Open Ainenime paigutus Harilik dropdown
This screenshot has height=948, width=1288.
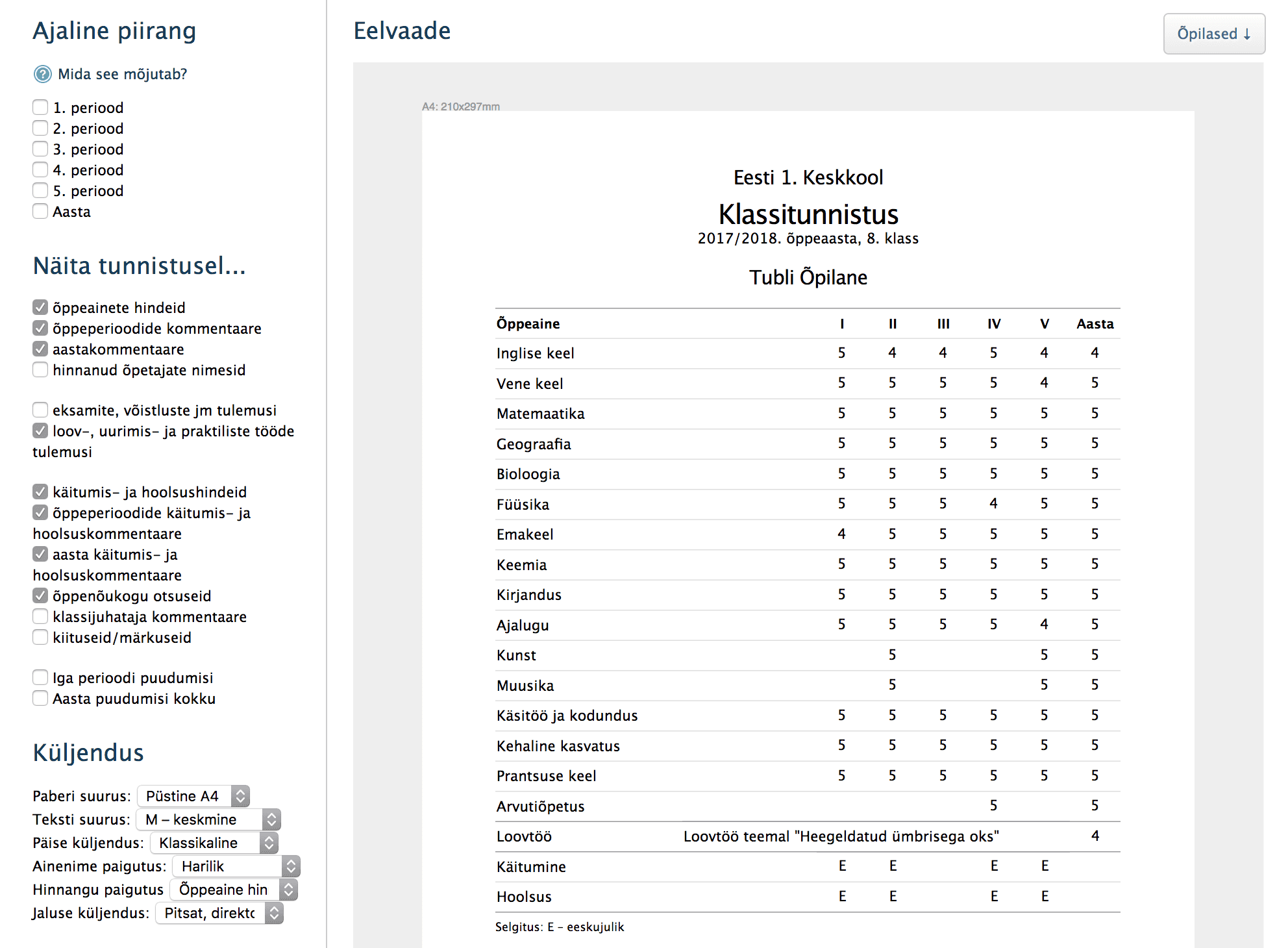(x=236, y=866)
